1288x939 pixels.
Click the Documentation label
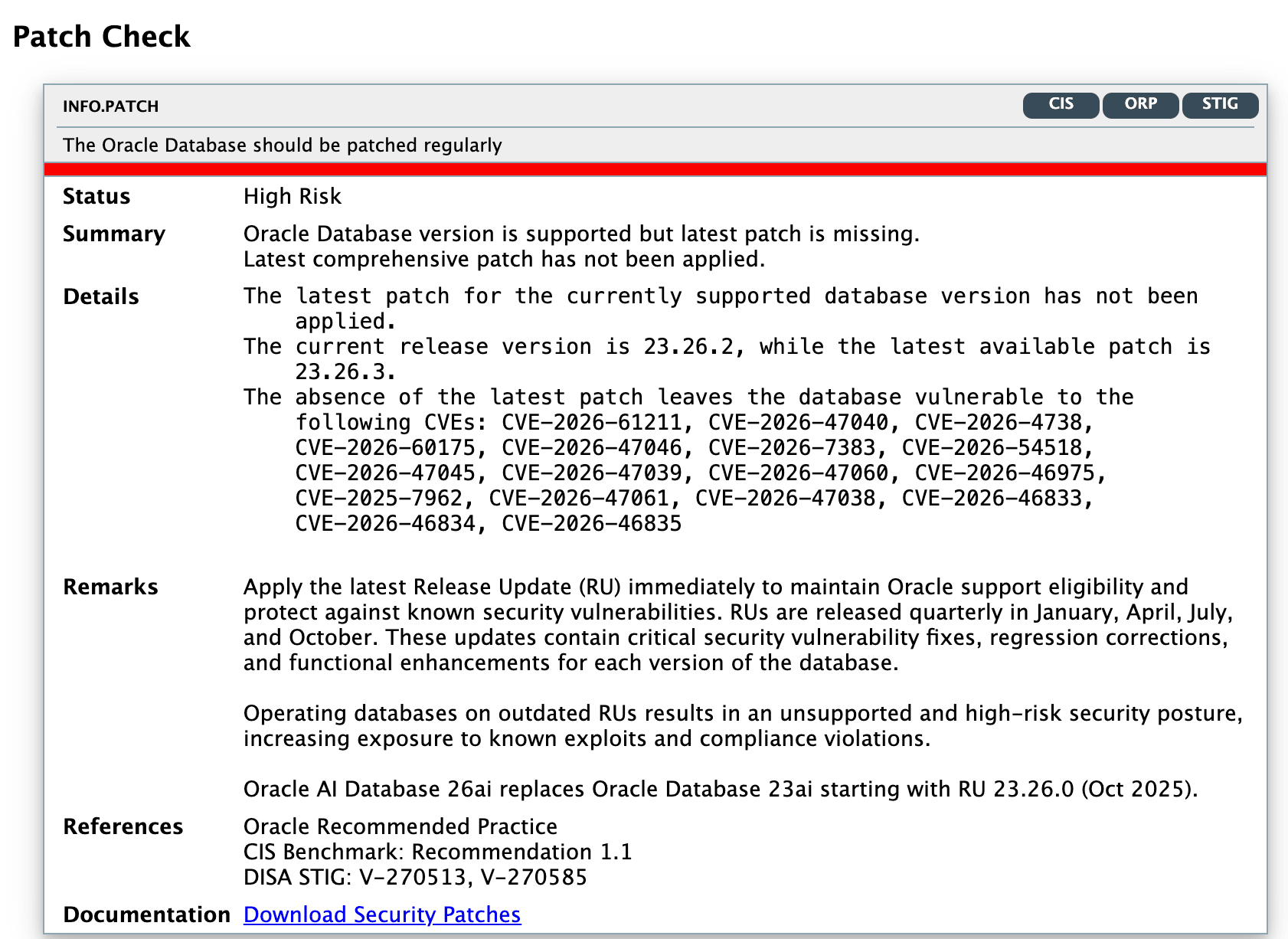pos(147,914)
